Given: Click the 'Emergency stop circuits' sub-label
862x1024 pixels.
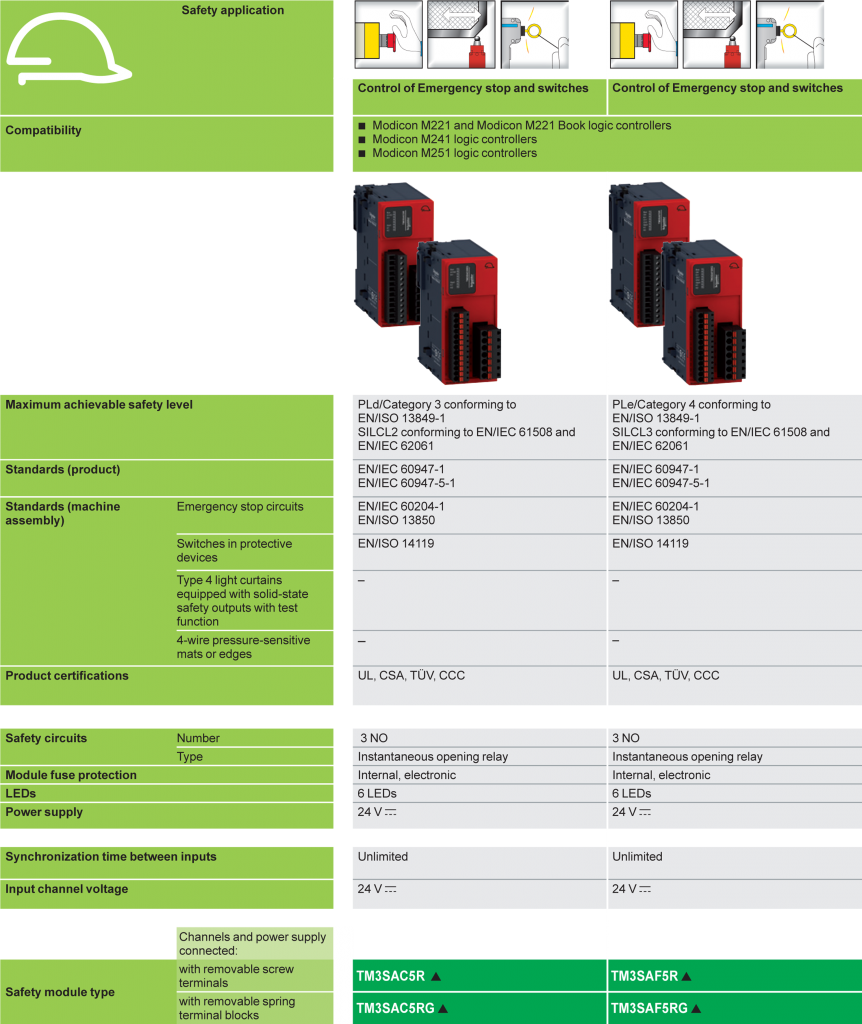Looking at the screenshot, I should [240, 506].
